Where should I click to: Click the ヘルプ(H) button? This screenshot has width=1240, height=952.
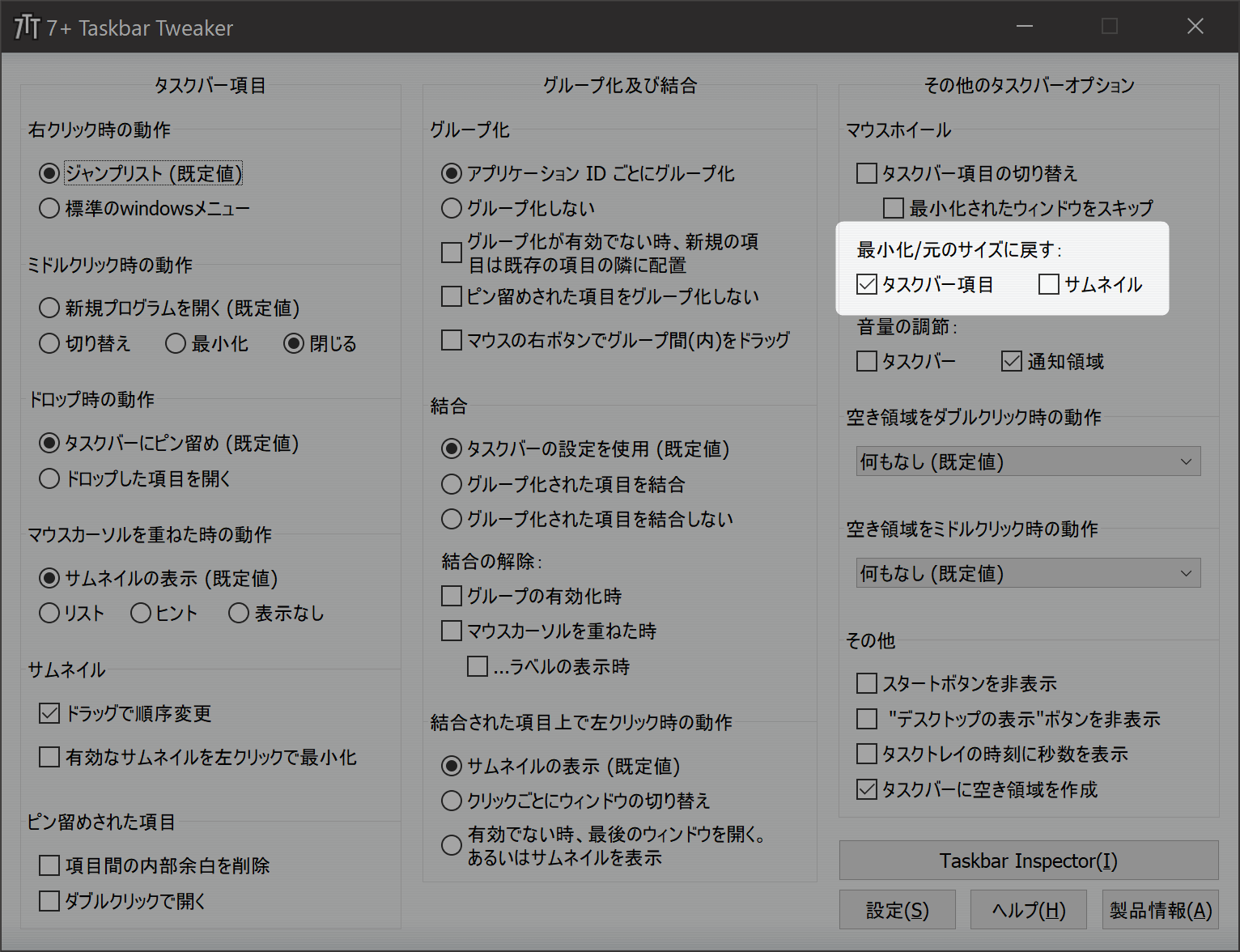click(x=1029, y=910)
